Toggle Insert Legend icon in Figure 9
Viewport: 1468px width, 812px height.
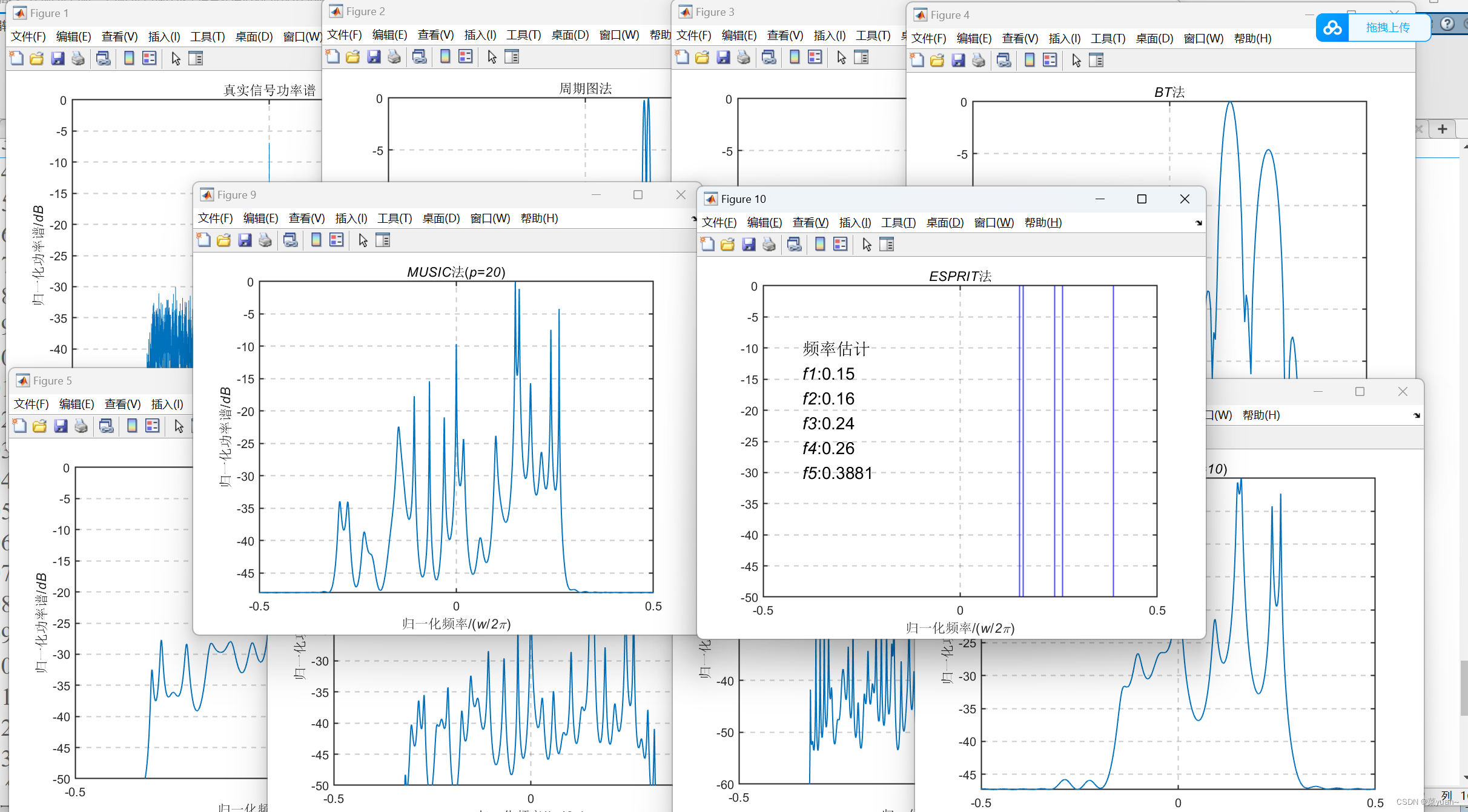click(x=337, y=240)
